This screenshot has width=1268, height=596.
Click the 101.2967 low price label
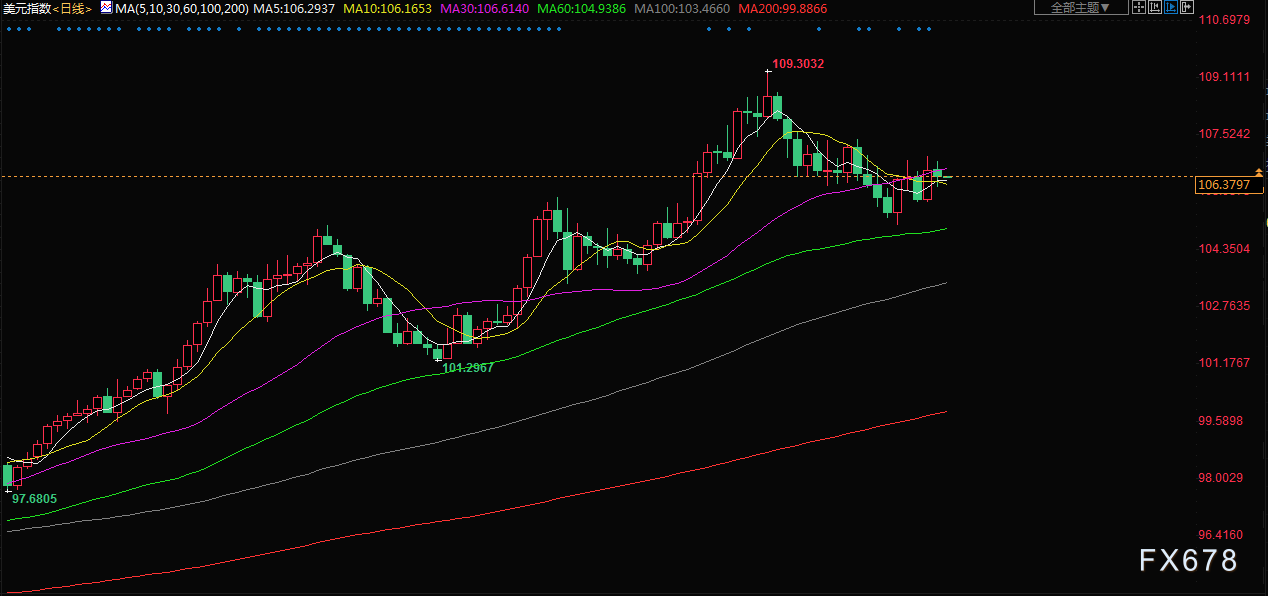[468, 368]
